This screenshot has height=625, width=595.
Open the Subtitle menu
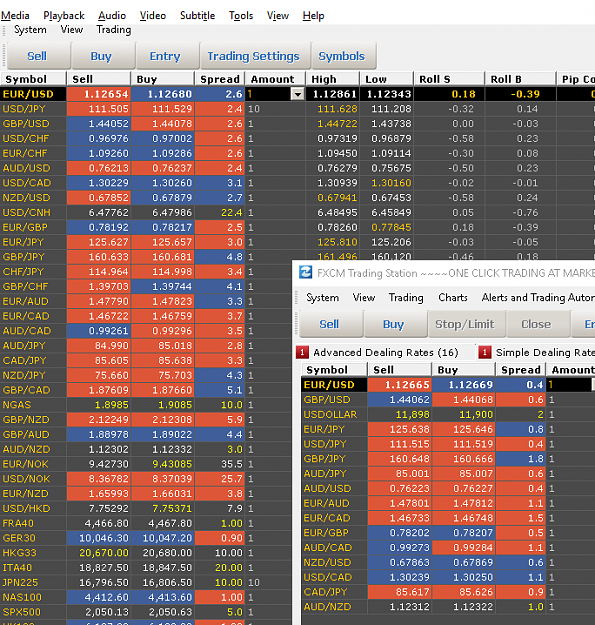(197, 16)
